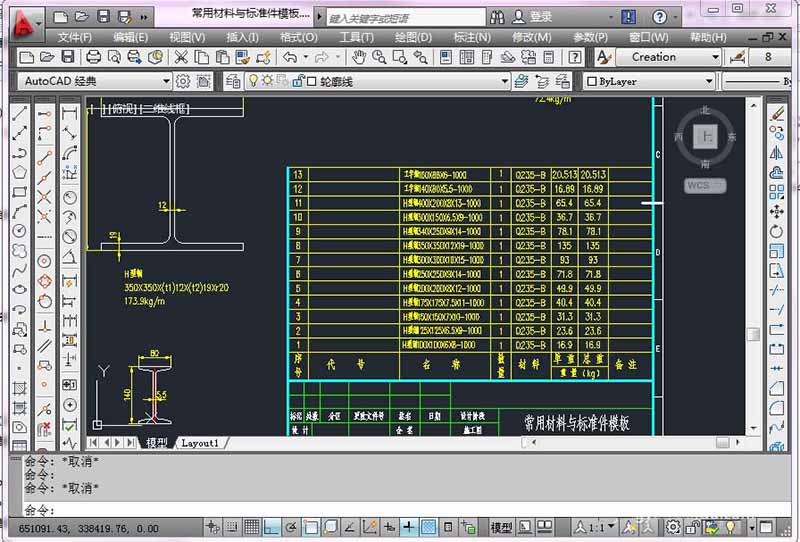This screenshot has width=800, height=542.
Task: Open the 绘图(D) menu
Action: 413,37
